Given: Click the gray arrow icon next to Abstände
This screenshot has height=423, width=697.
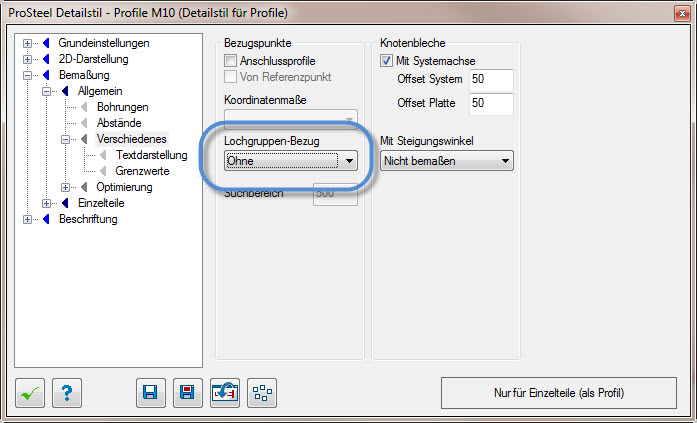Looking at the screenshot, I should point(84,123).
